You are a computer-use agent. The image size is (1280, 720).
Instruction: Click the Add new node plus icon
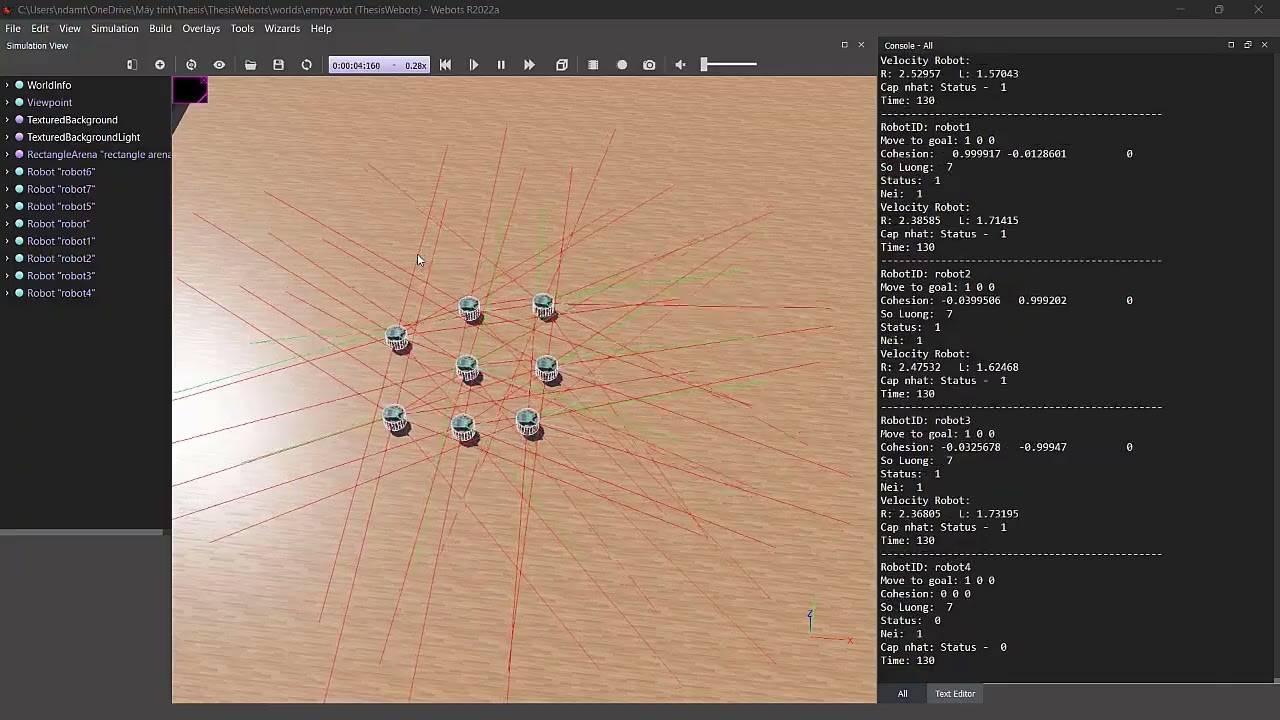(x=160, y=65)
